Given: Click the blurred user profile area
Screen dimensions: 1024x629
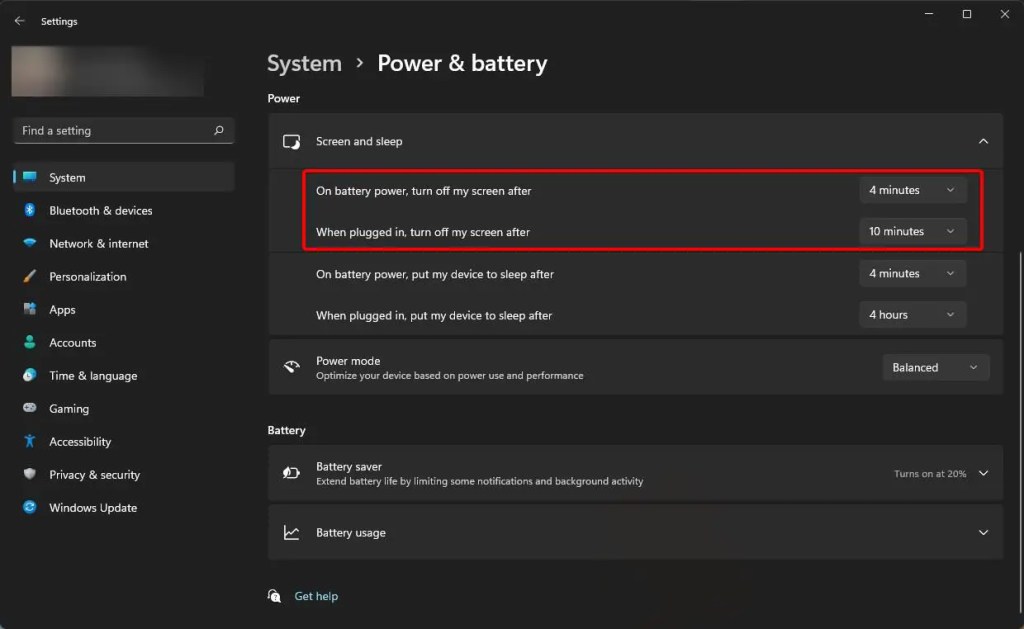Looking at the screenshot, I should [x=108, y=71].
